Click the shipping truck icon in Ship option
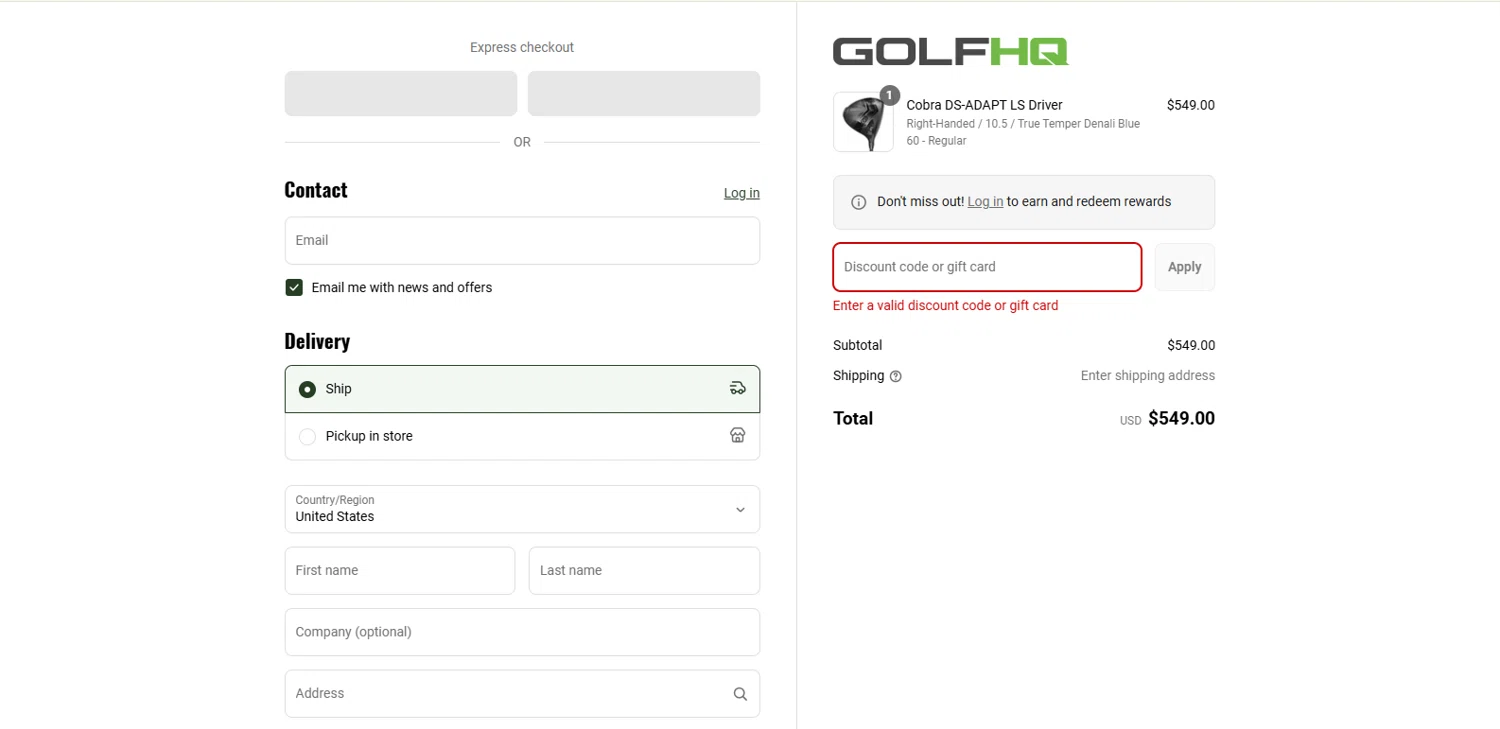The image size is (1500, 729). [737, 388]
